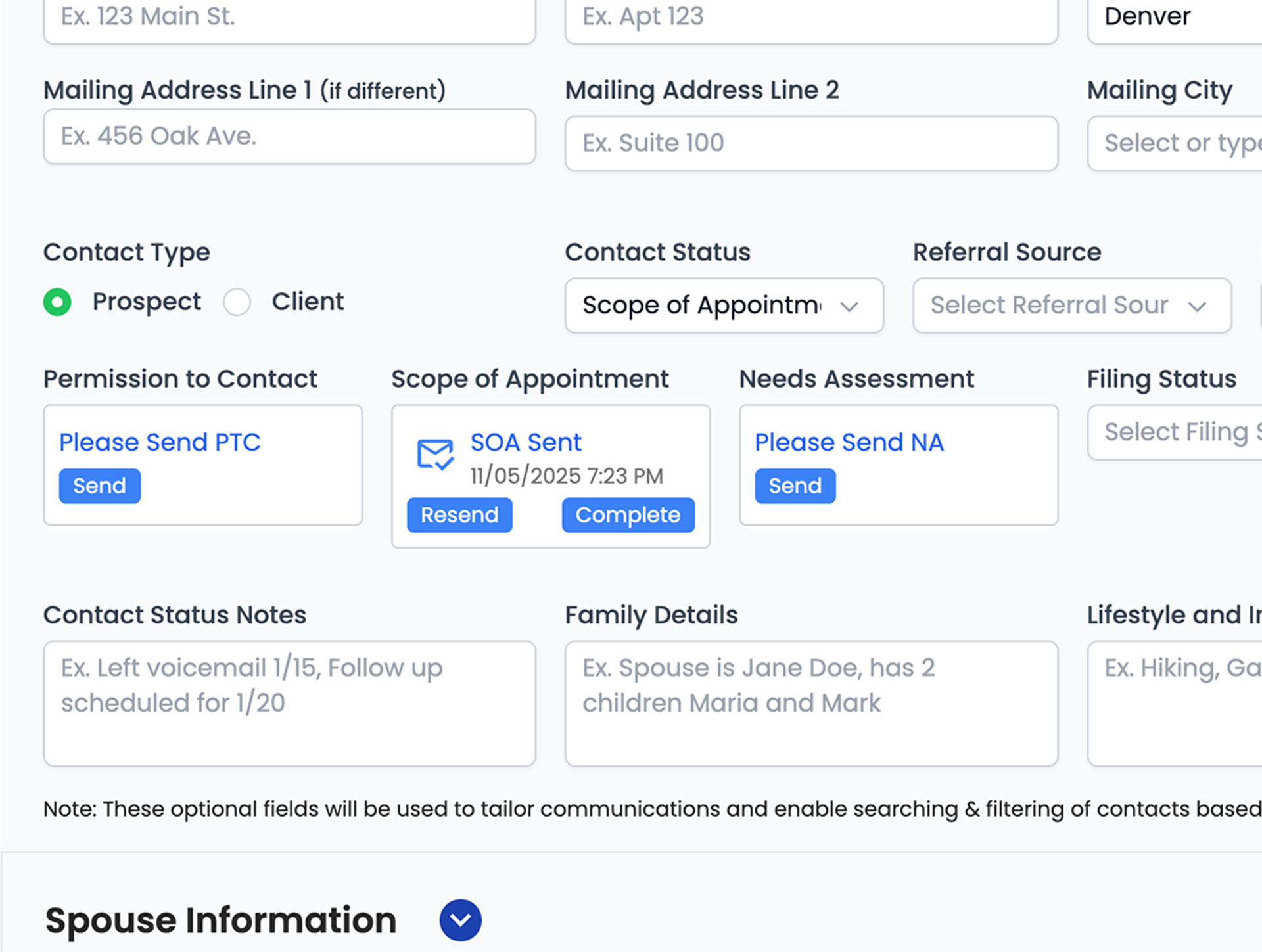Click into the Contact Status Notes textarea

pos(289,703)
